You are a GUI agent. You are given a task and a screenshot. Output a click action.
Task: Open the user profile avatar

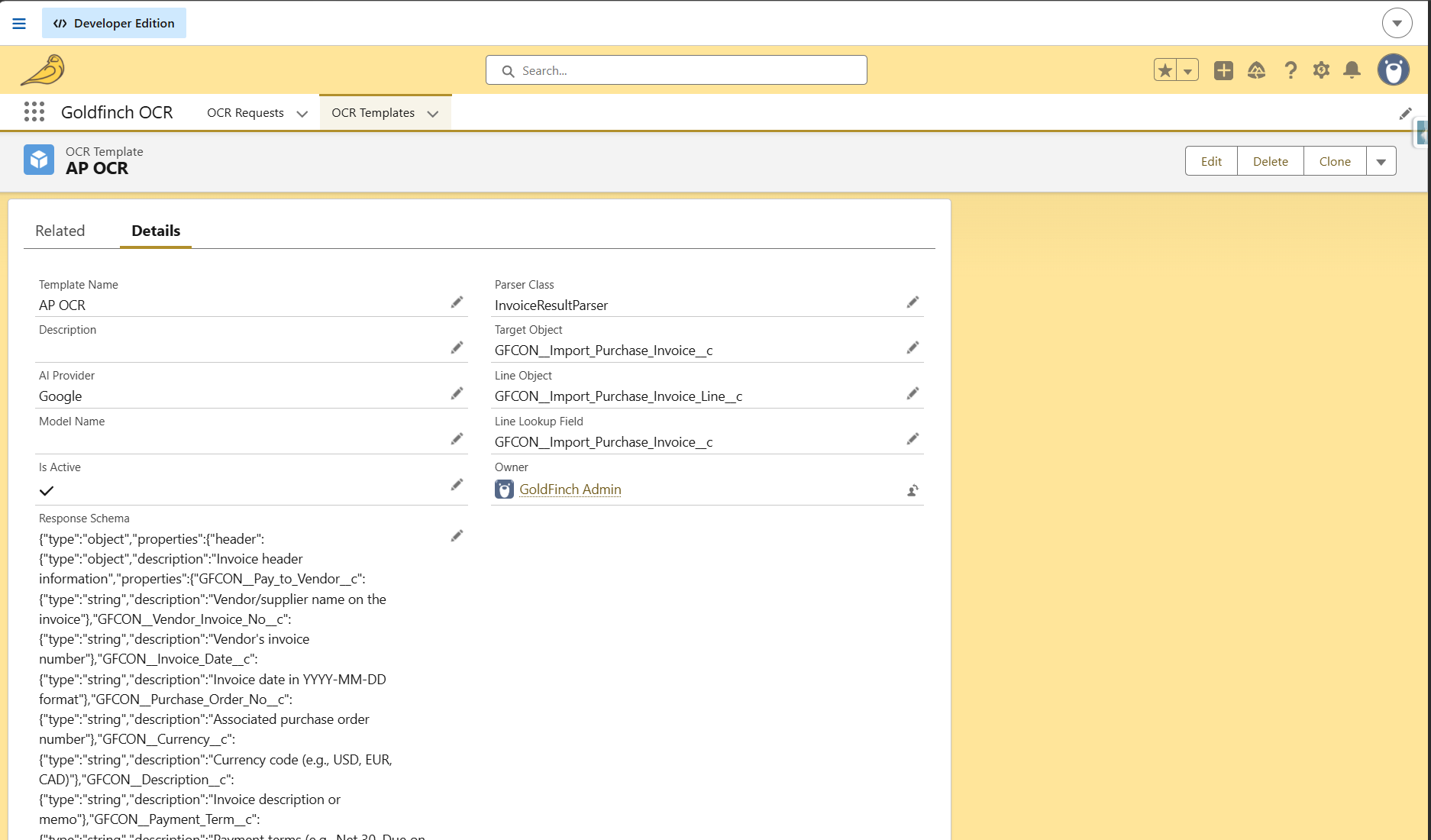coord(1394,70)
